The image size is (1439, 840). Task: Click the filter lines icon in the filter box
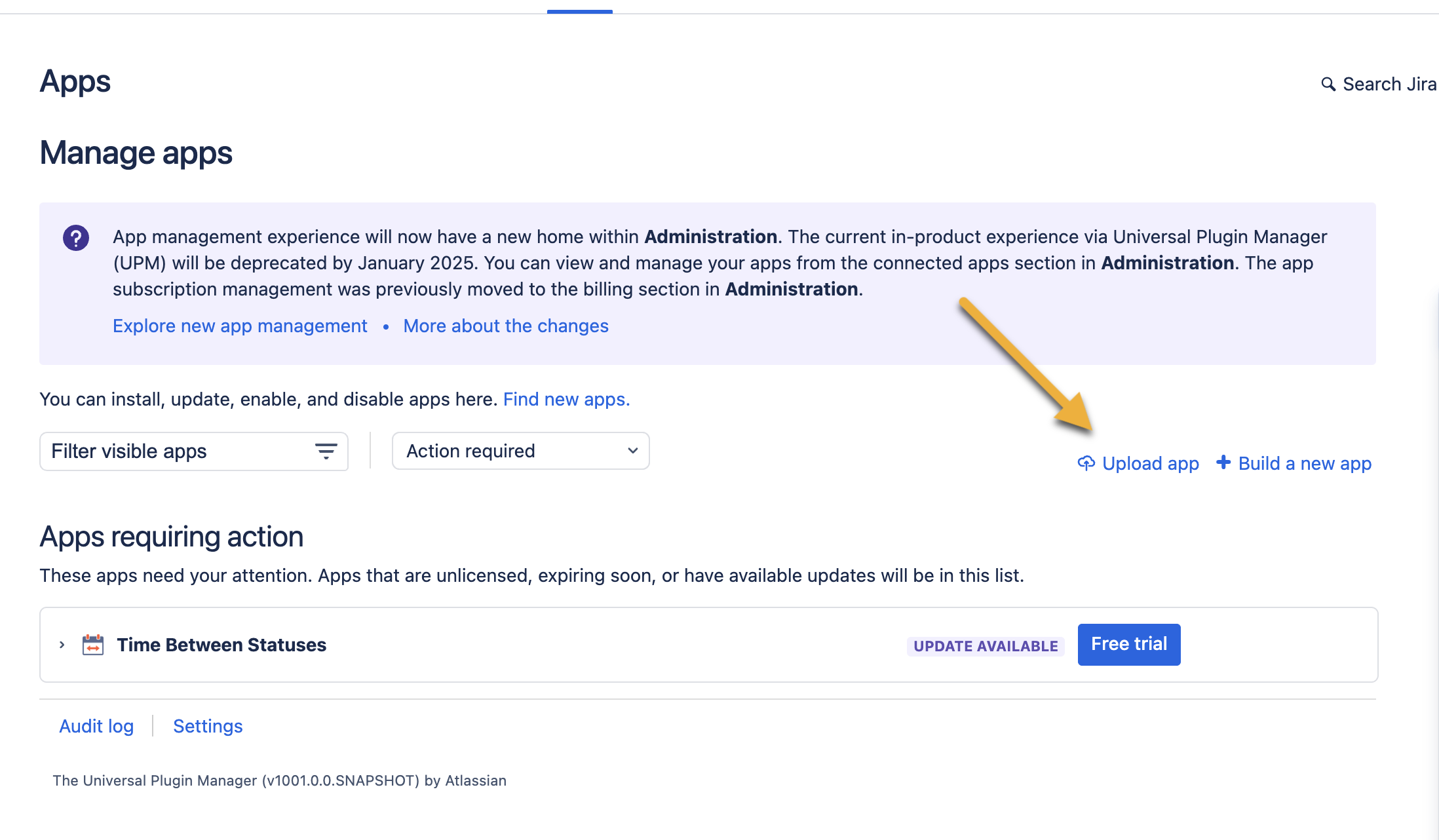point(326,451)
